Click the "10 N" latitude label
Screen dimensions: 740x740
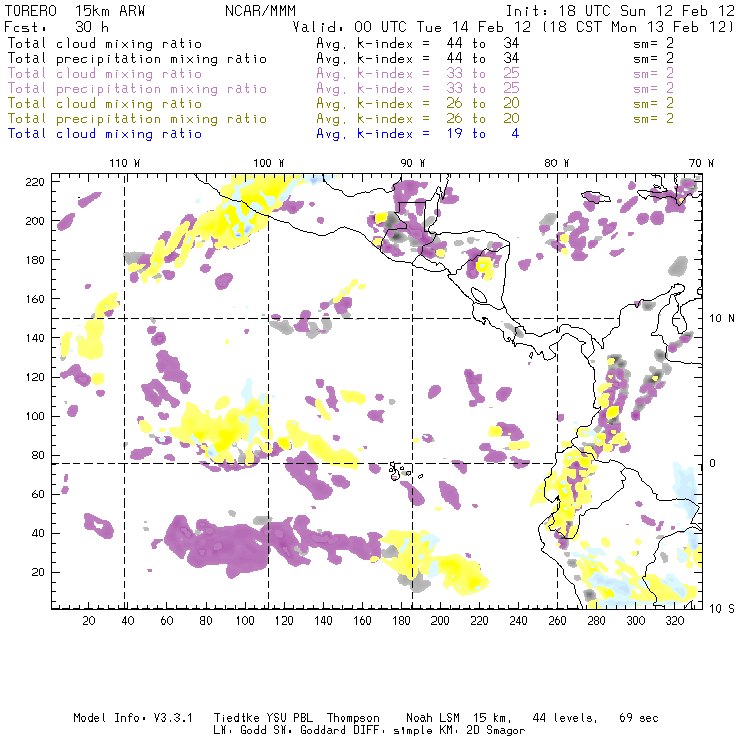(x=722, y=318)
